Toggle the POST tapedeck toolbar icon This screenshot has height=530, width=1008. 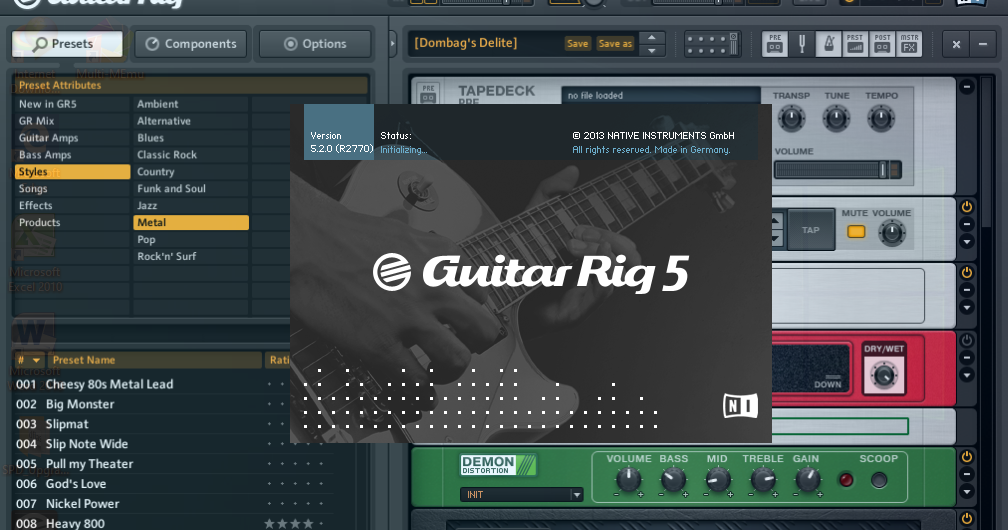pos(882,44)
